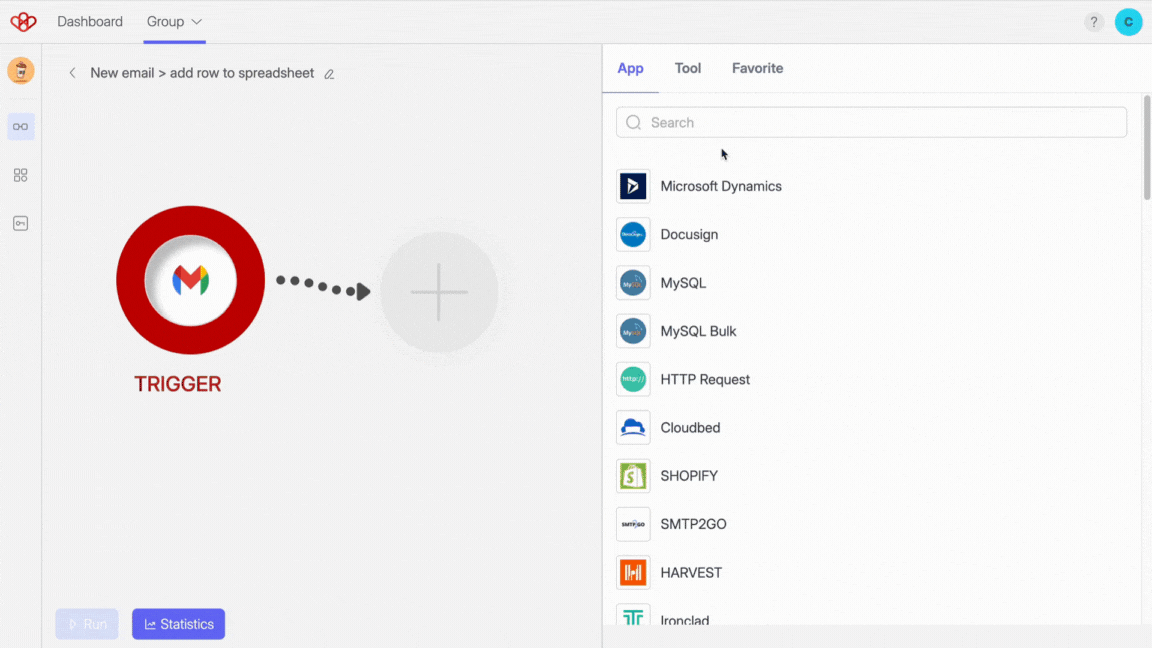Go to the Dashboard menu item

coord(90,22)
